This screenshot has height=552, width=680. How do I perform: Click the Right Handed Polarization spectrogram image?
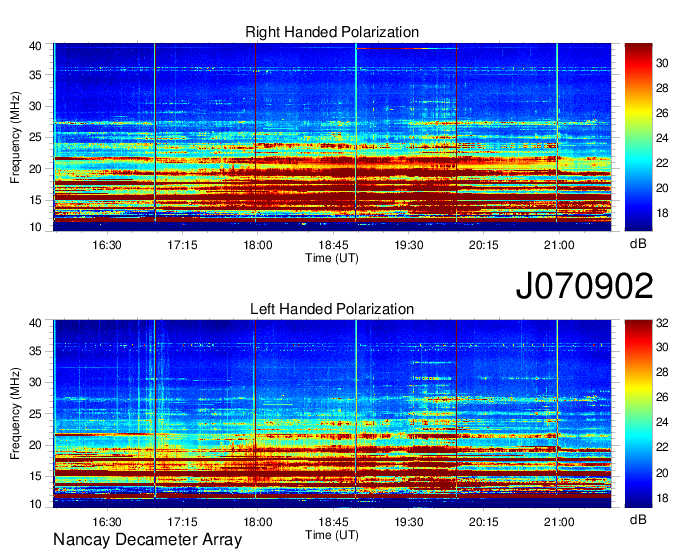pos(332,137)
